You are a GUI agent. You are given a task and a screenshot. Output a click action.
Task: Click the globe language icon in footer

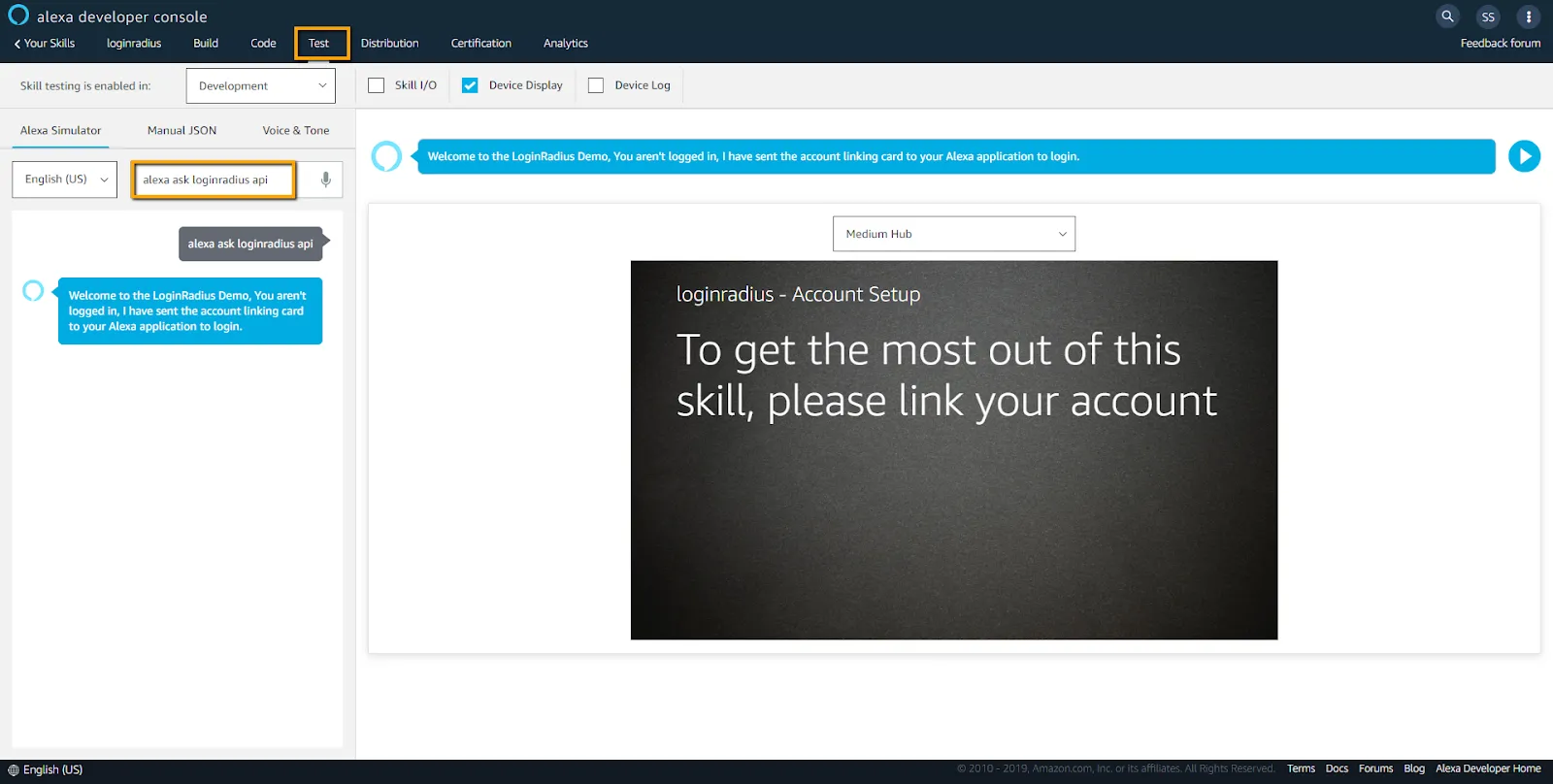tap(13, 769)
